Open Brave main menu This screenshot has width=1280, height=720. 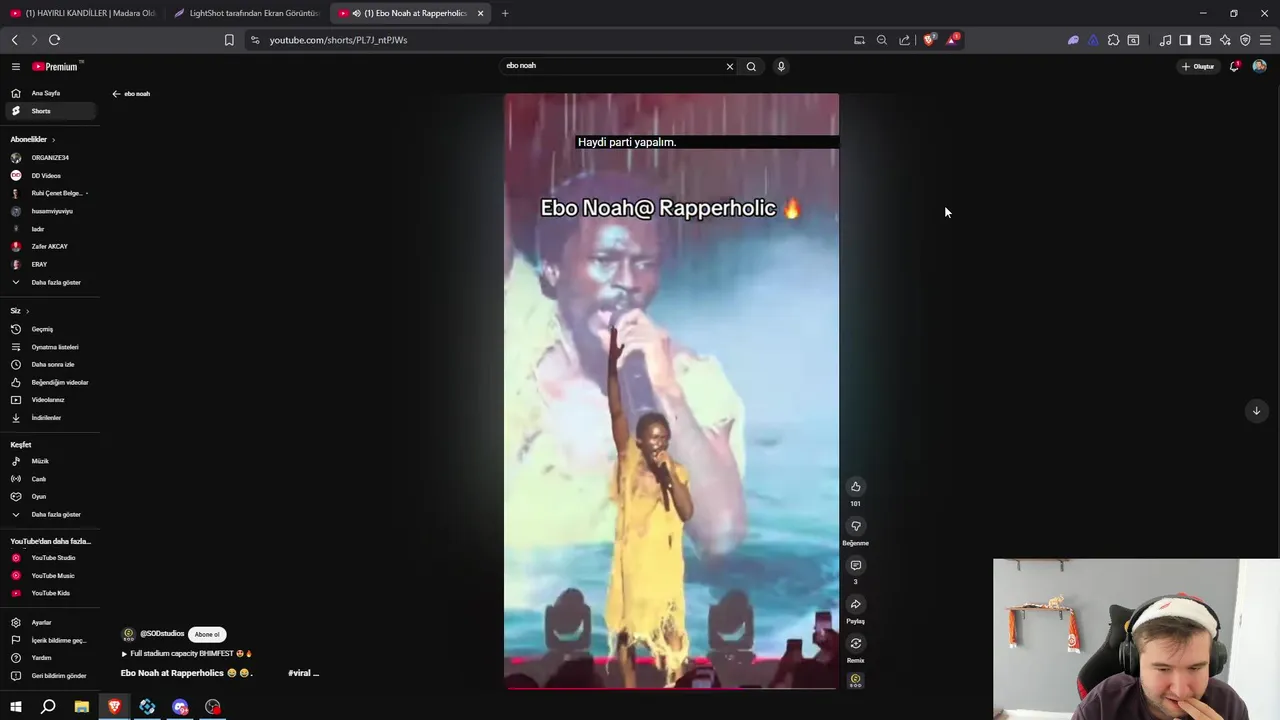click(1265, 40)
